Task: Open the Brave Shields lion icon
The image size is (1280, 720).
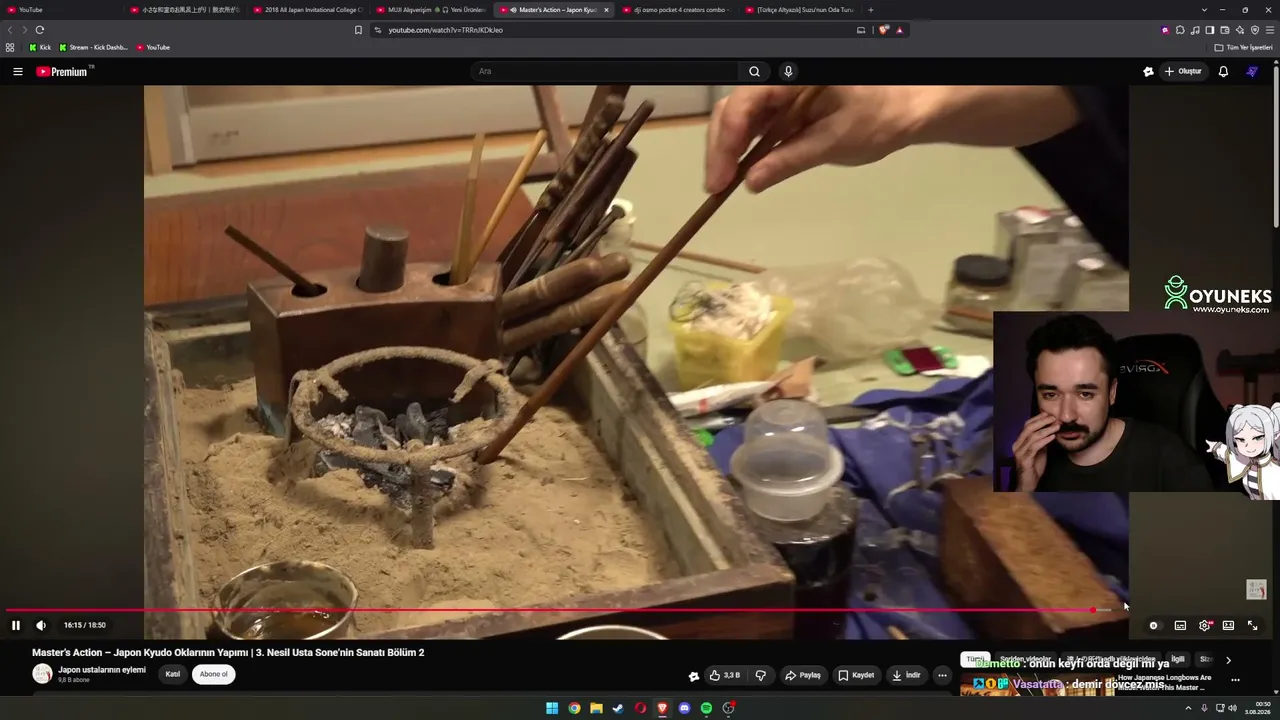Action: (884, 30)
